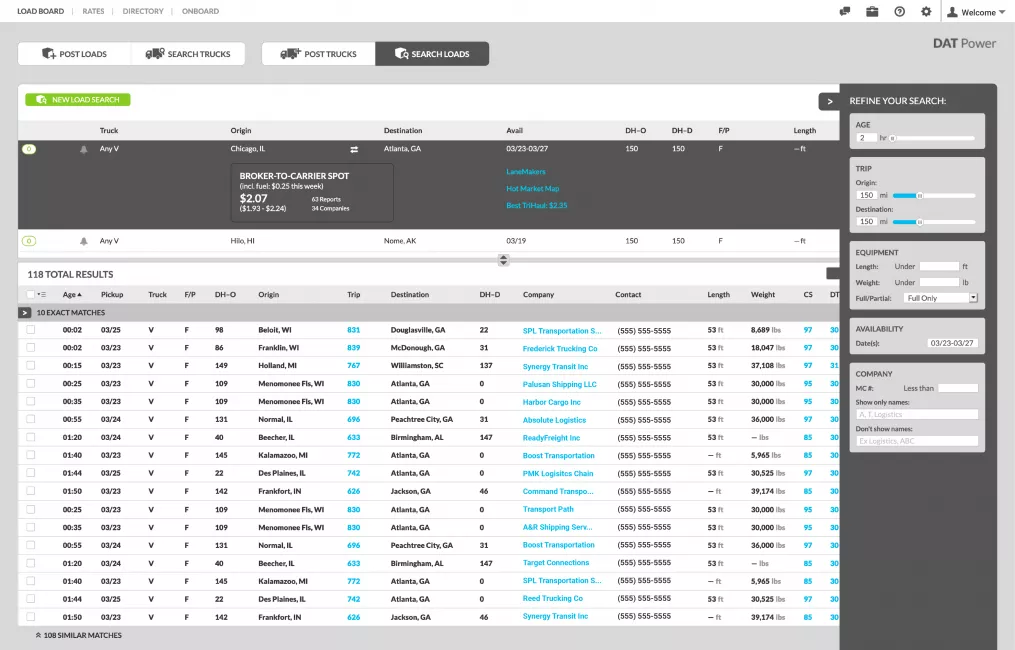Switch to Post Trucks tab

318,54
